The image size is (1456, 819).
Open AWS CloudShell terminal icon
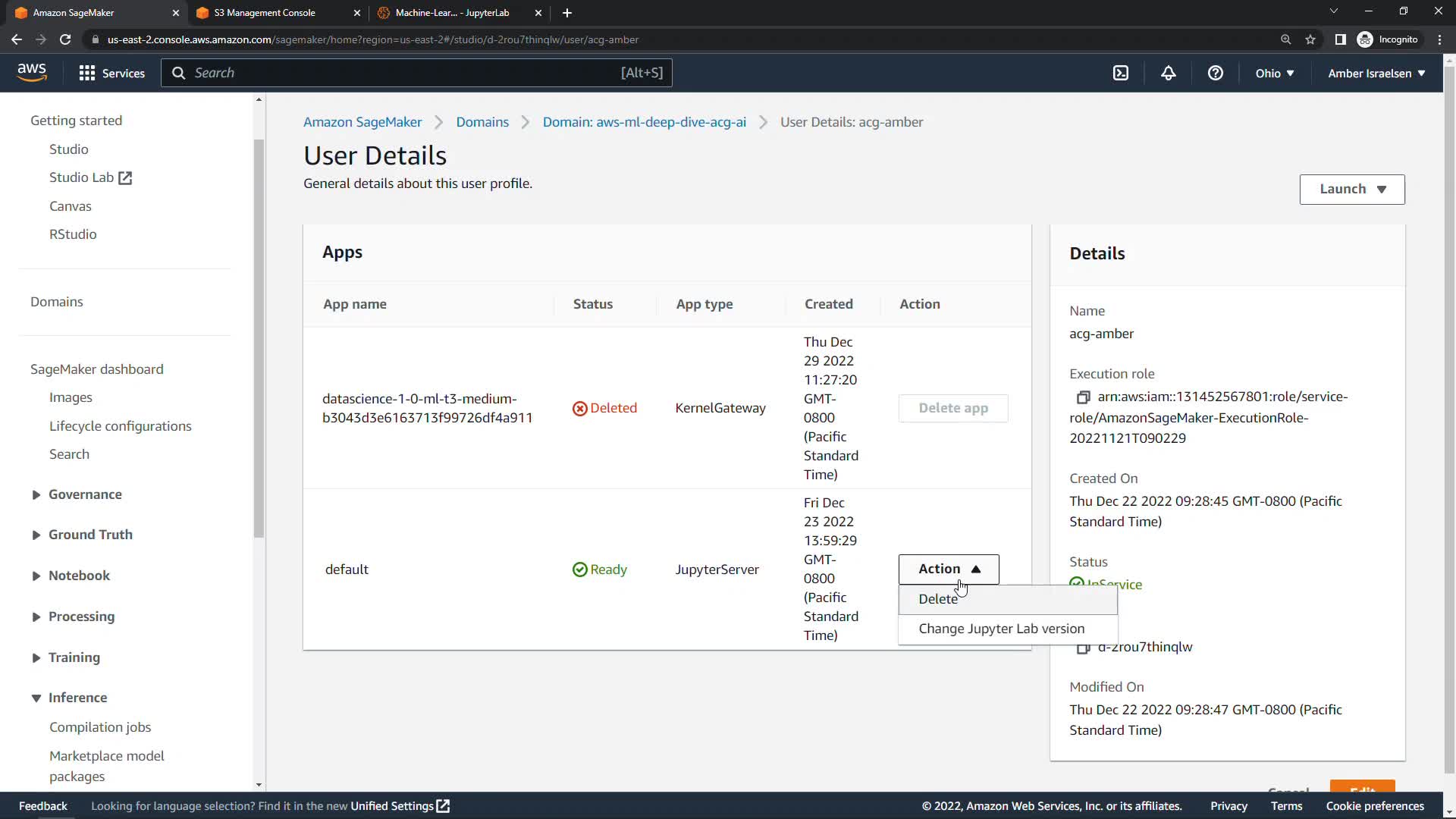coord(1121,73)
